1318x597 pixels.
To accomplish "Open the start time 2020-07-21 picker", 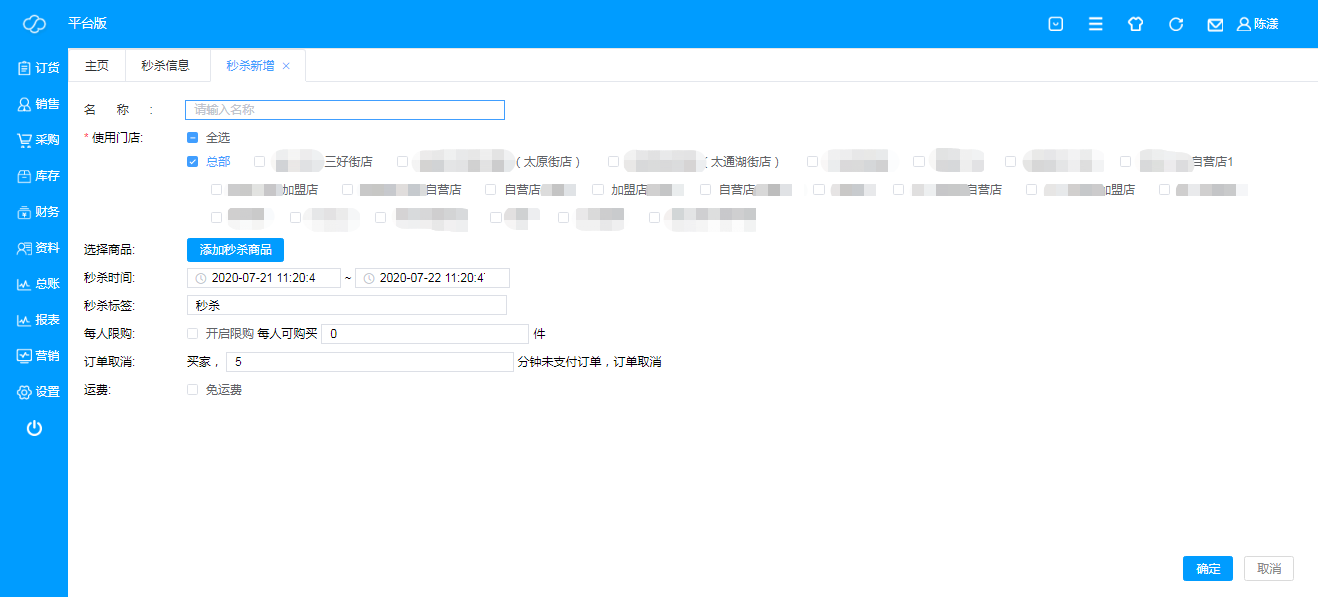I will (x=264, y=278).
